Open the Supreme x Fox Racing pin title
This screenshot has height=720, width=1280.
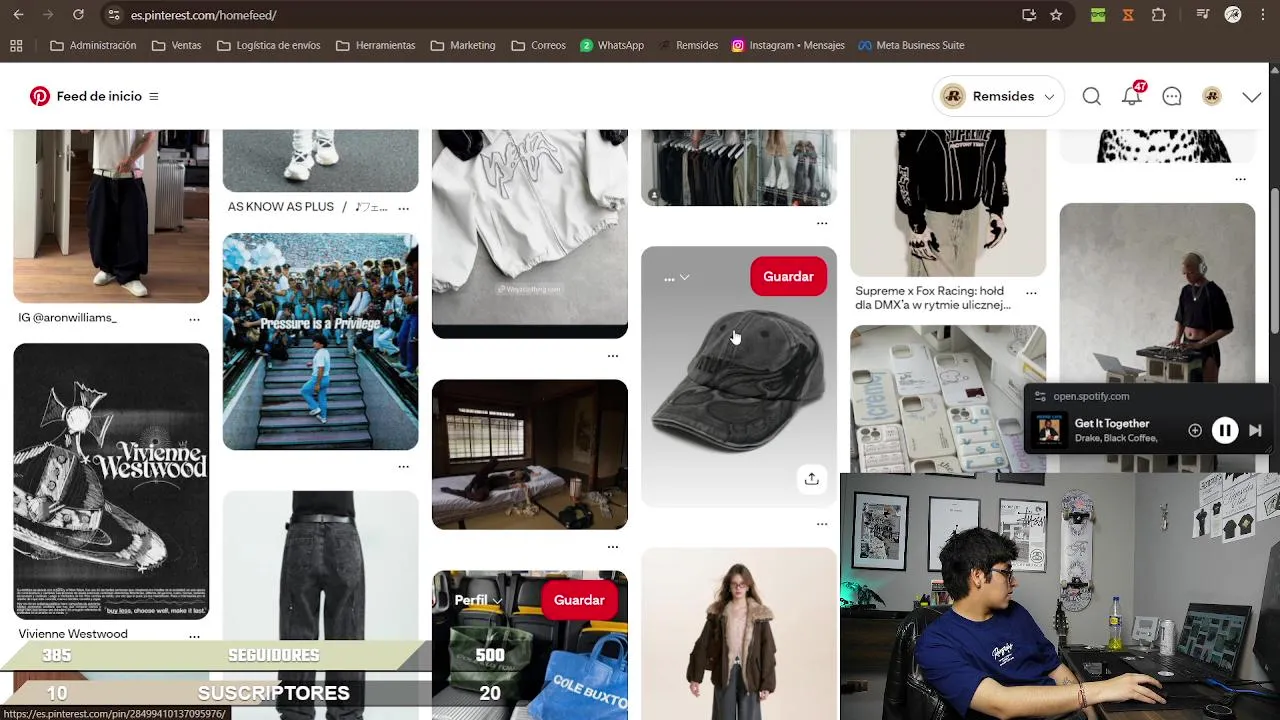click(x=933, y=298)
